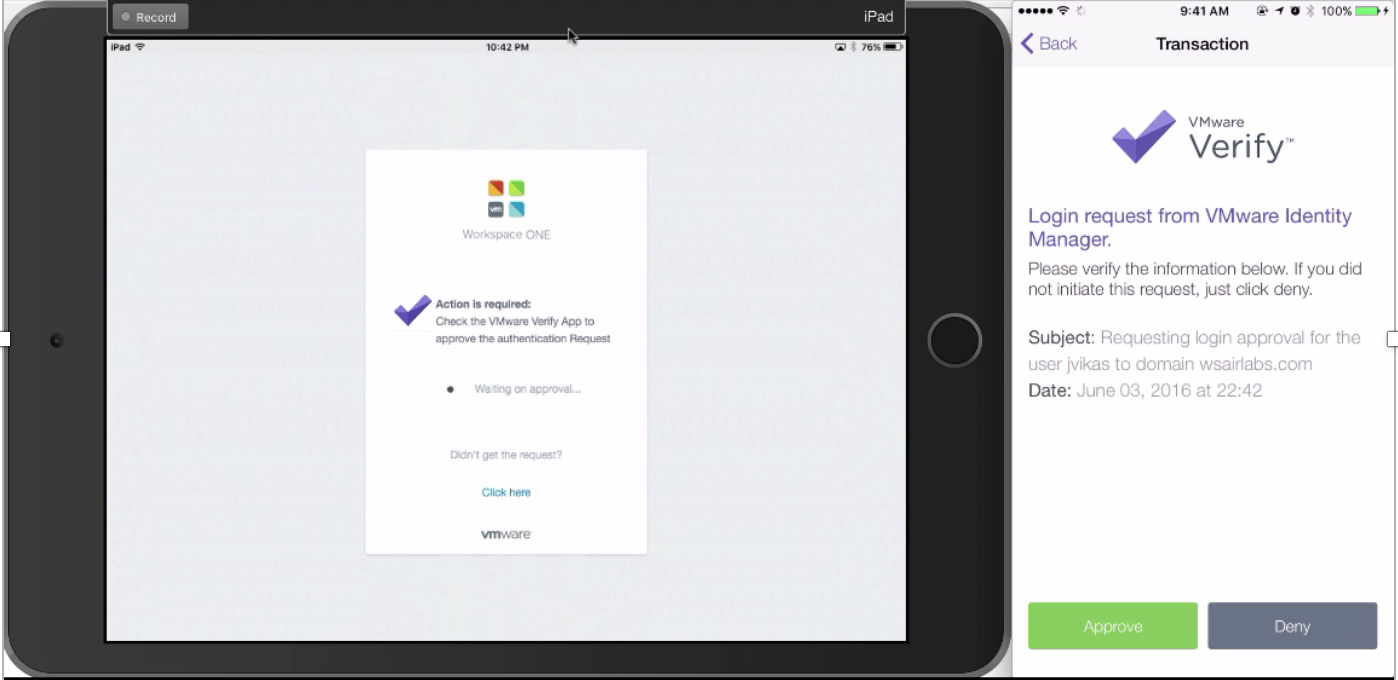Screen dimensions: 1398x680
Task: Tap the iPhone Wi-Fi signal icon
Action: pos(1063,11)
